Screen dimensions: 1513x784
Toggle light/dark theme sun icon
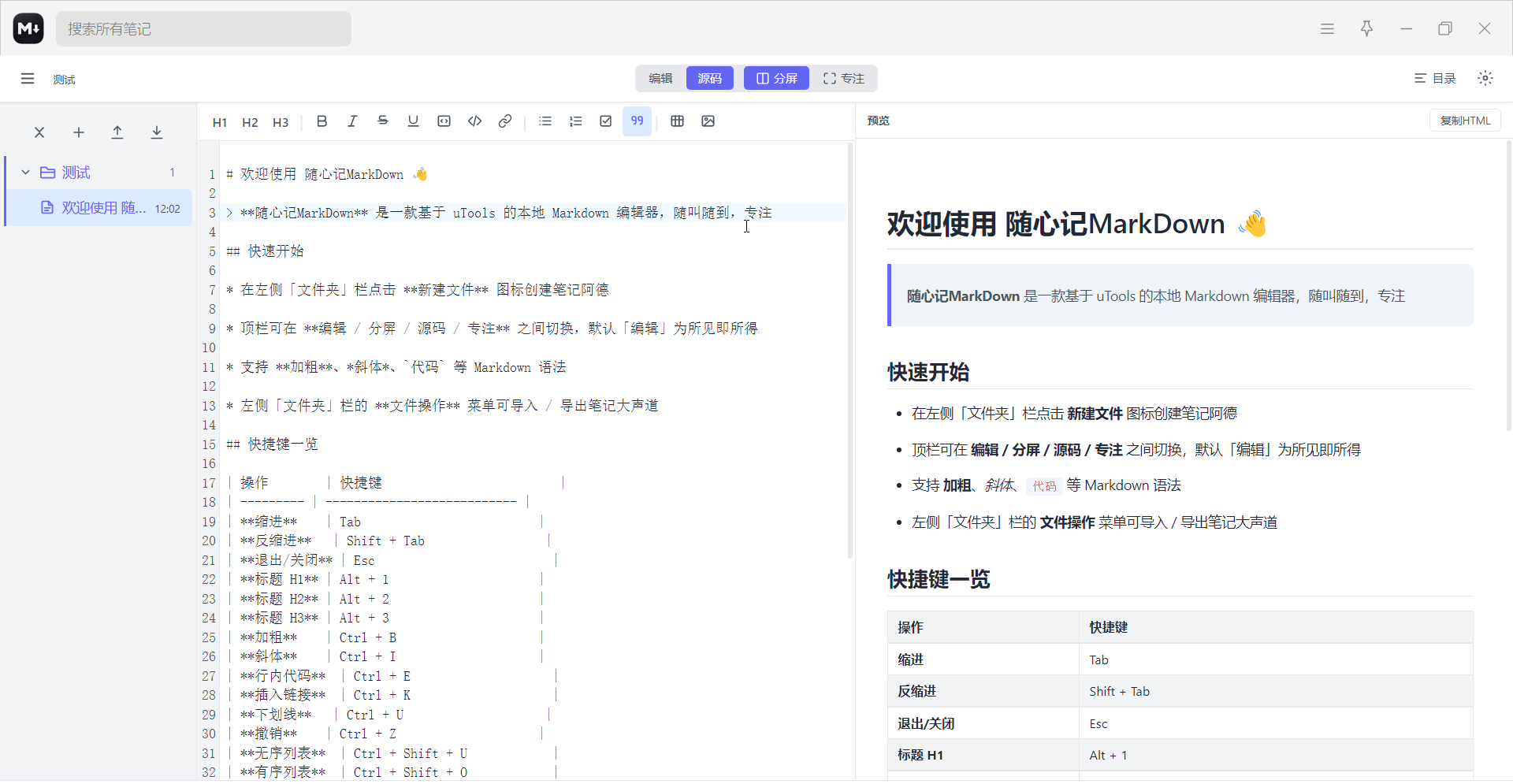(x=1485, y=78)
